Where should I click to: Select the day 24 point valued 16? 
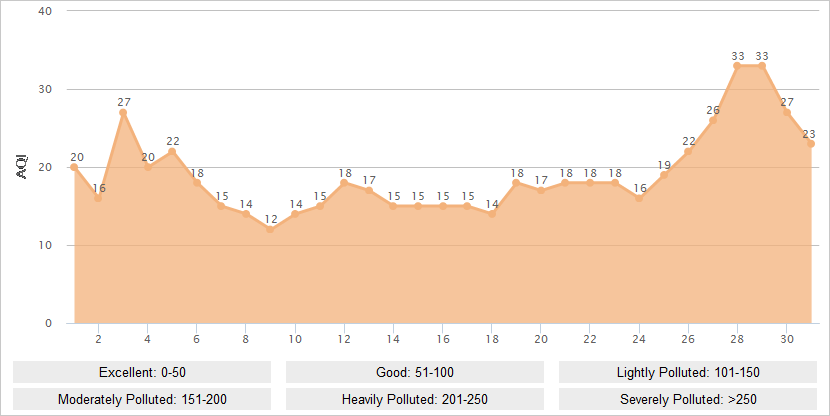[639, 198]
